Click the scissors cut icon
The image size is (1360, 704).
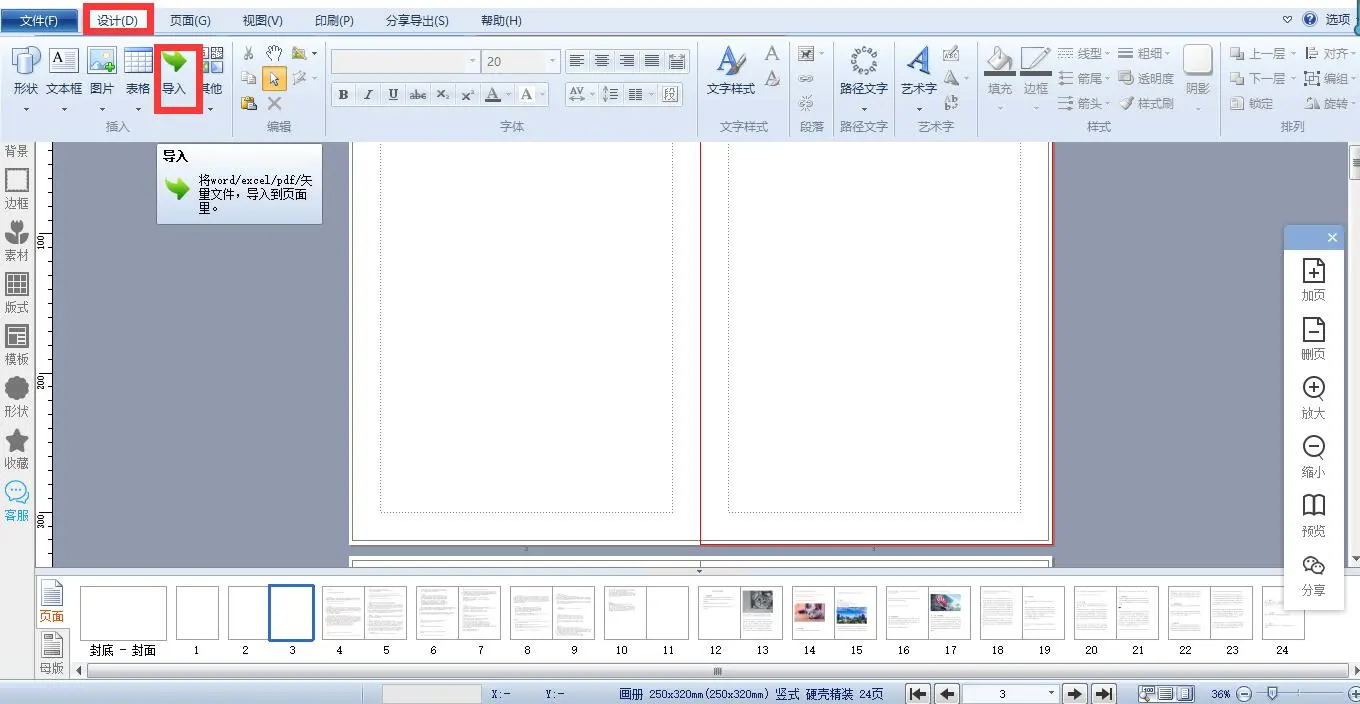pos(249,53)
